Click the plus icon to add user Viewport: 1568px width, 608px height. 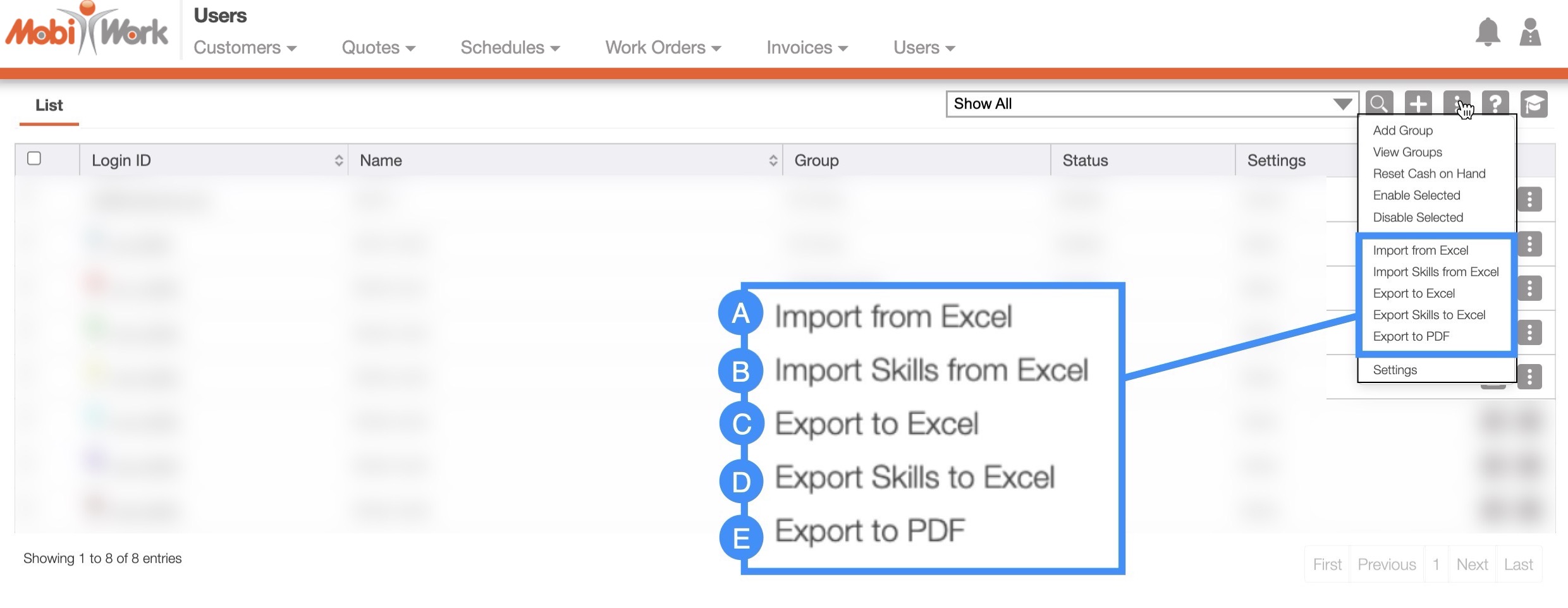[x=1418, y=104]
